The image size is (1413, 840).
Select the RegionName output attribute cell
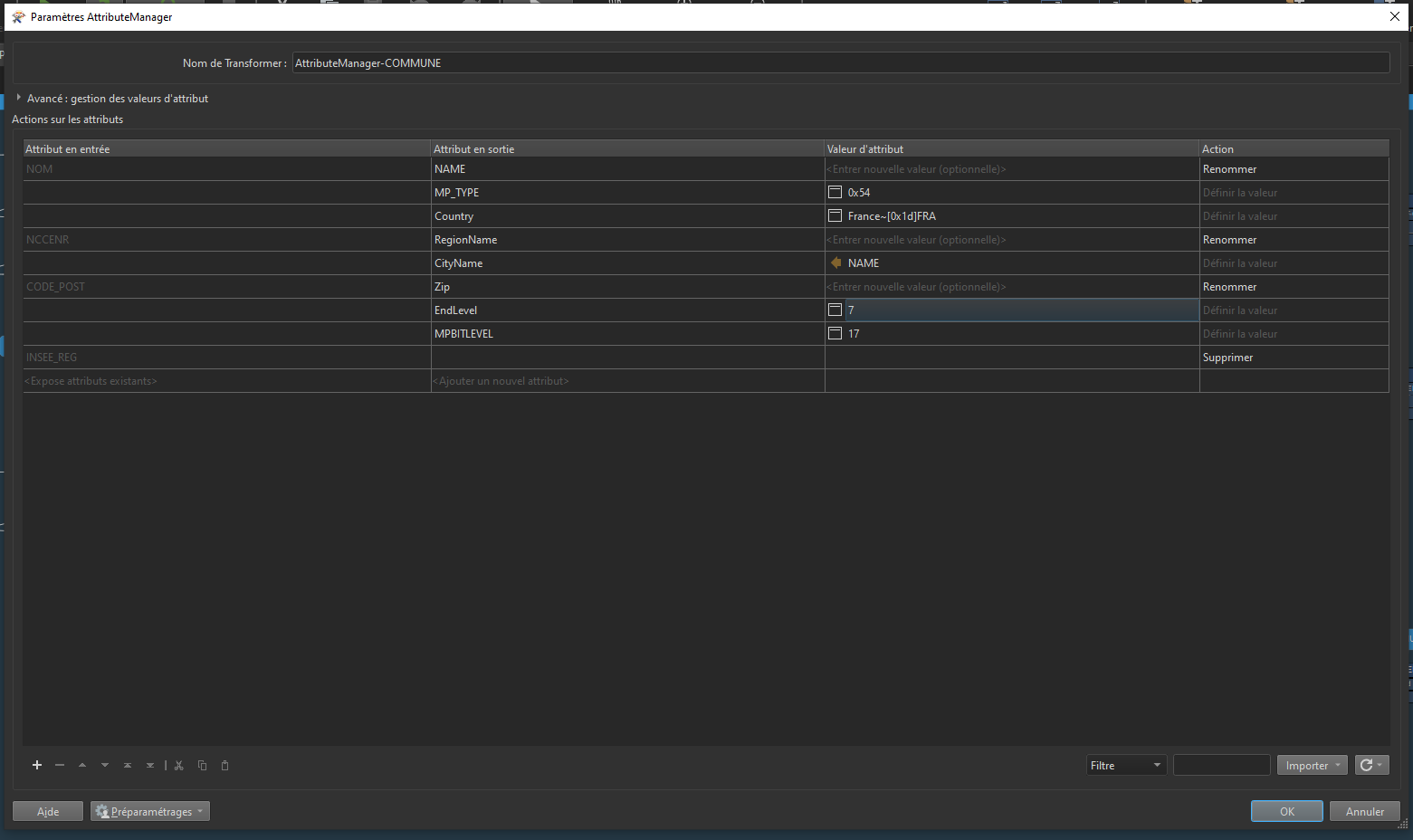[628, 240]
